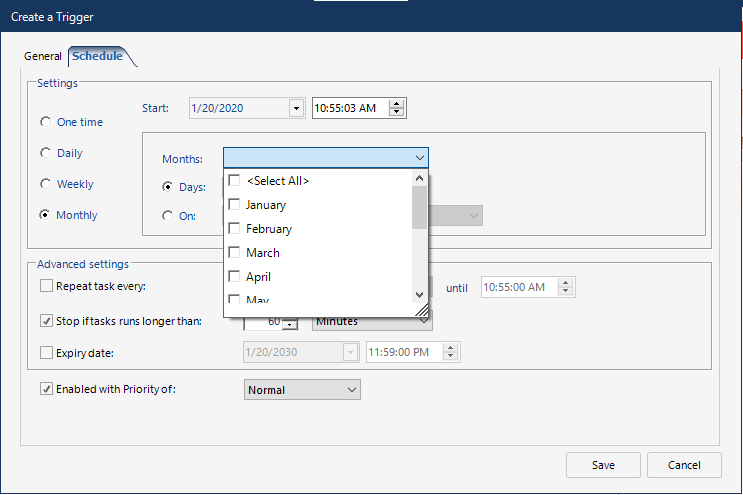
Task: Switch to the General tab
Action: coord(43,56)
